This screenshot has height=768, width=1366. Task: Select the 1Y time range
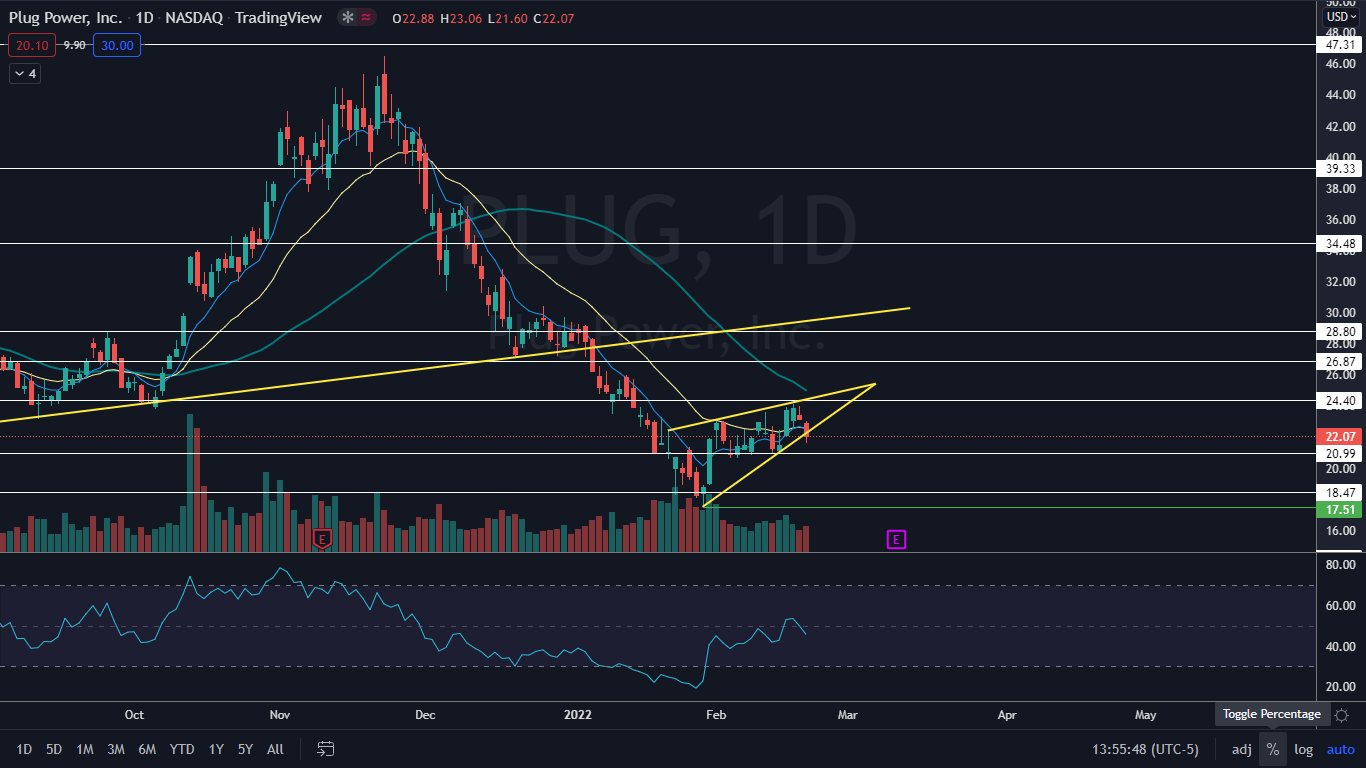point(216,749)
